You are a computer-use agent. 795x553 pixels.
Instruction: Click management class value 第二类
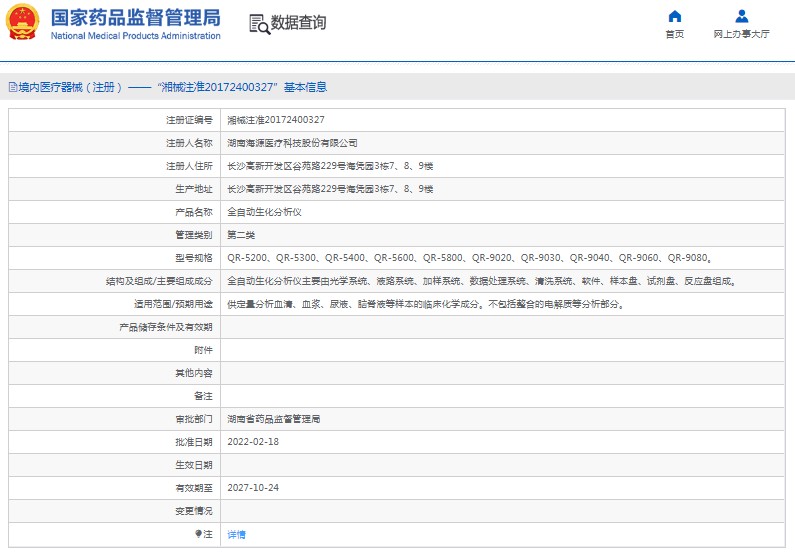pyautogui.click(x=241, y=235)
